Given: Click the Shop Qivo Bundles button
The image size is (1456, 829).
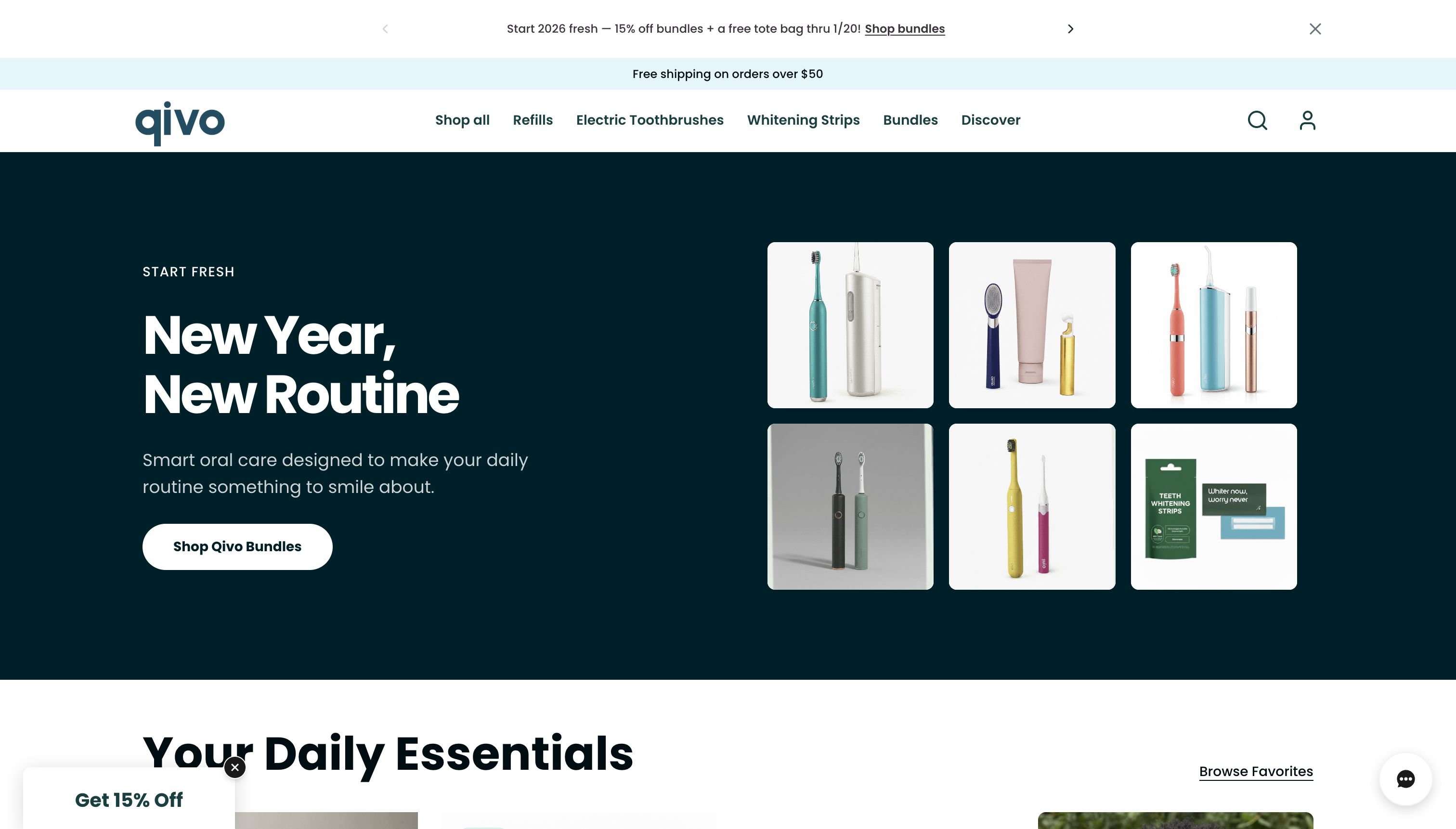Looking at the screenshot, I should coord(237,546).
